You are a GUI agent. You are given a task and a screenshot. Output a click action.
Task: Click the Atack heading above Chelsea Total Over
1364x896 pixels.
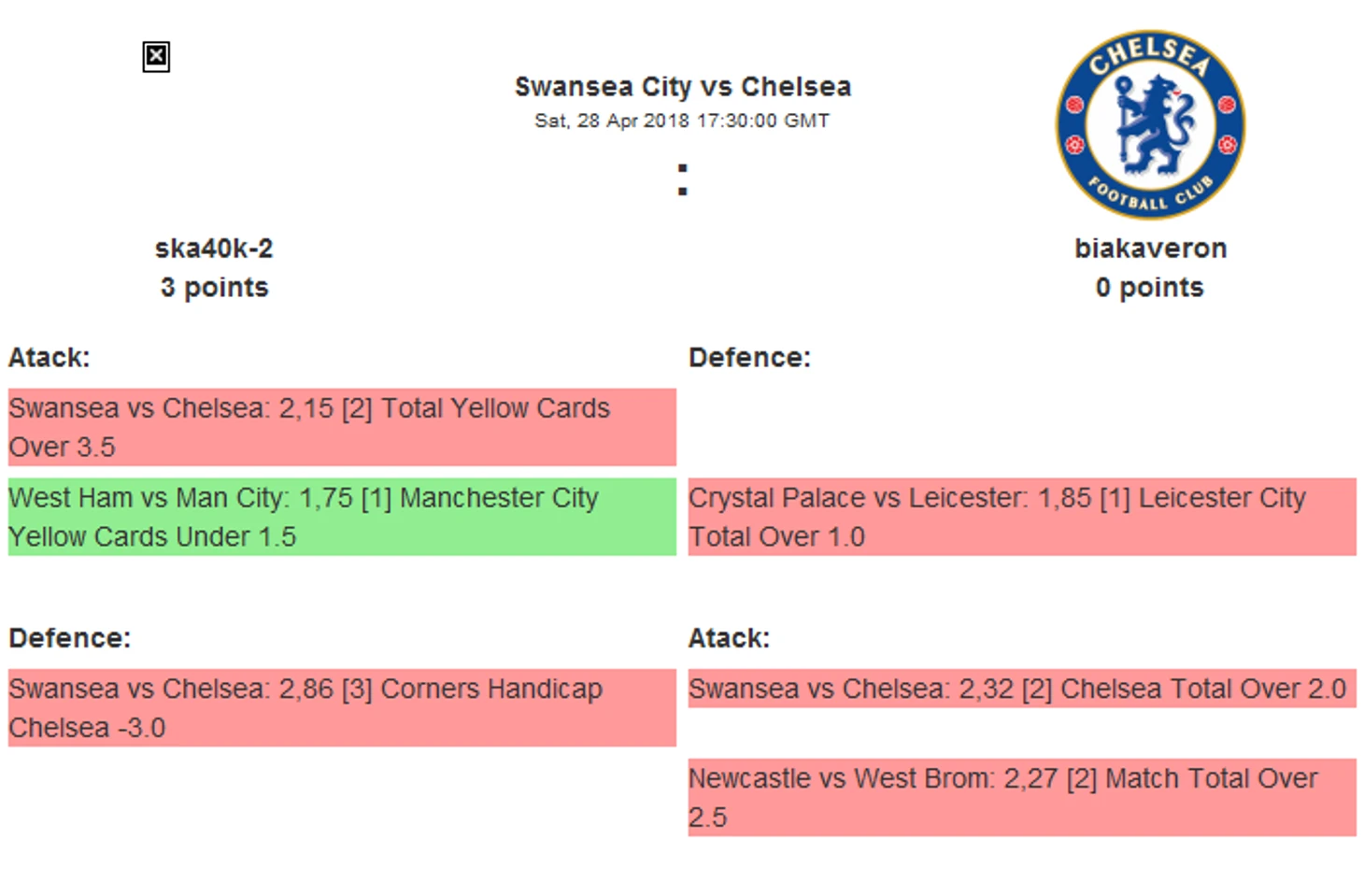coord(729,638)
